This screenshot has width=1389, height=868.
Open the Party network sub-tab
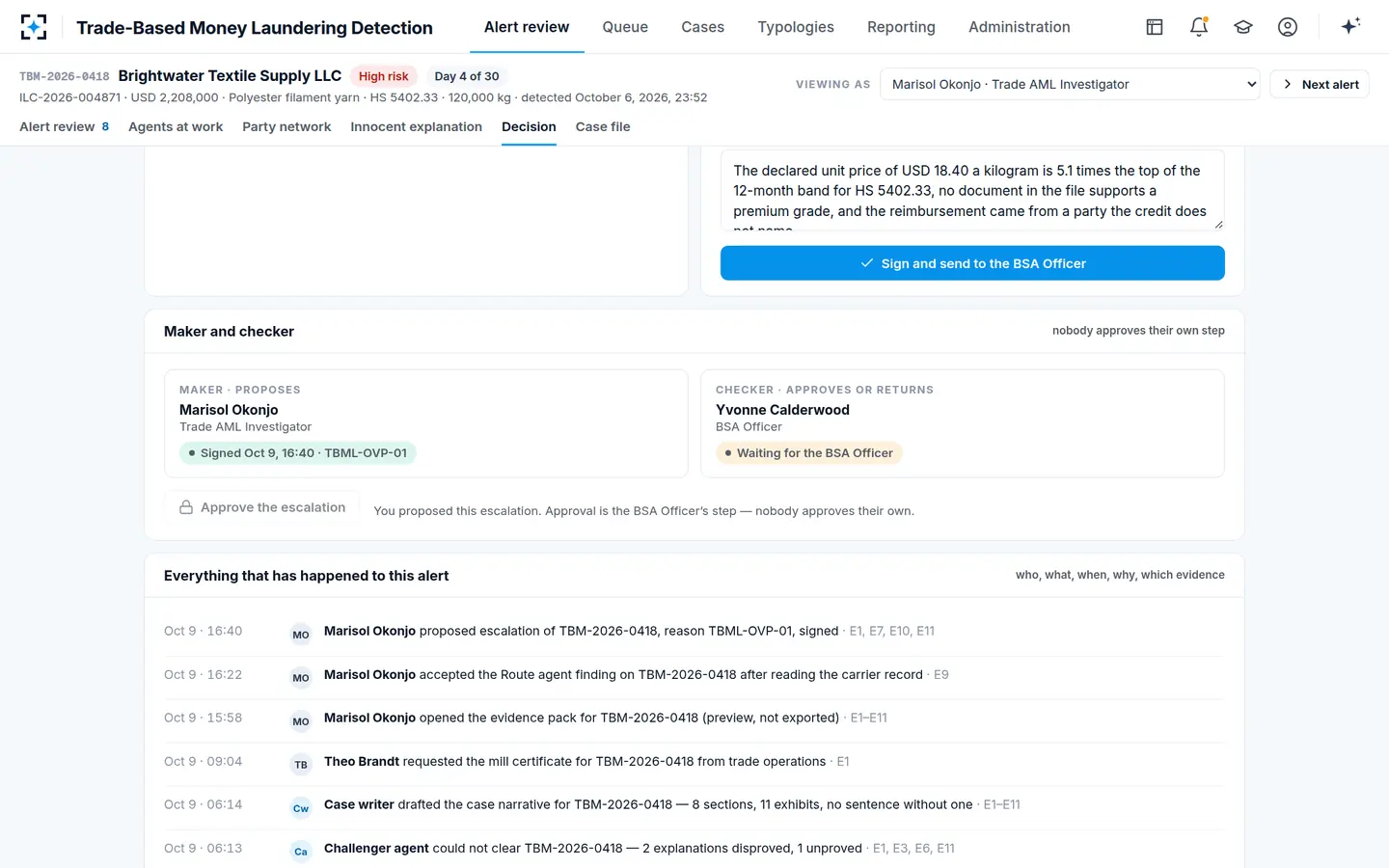[286, 126]
